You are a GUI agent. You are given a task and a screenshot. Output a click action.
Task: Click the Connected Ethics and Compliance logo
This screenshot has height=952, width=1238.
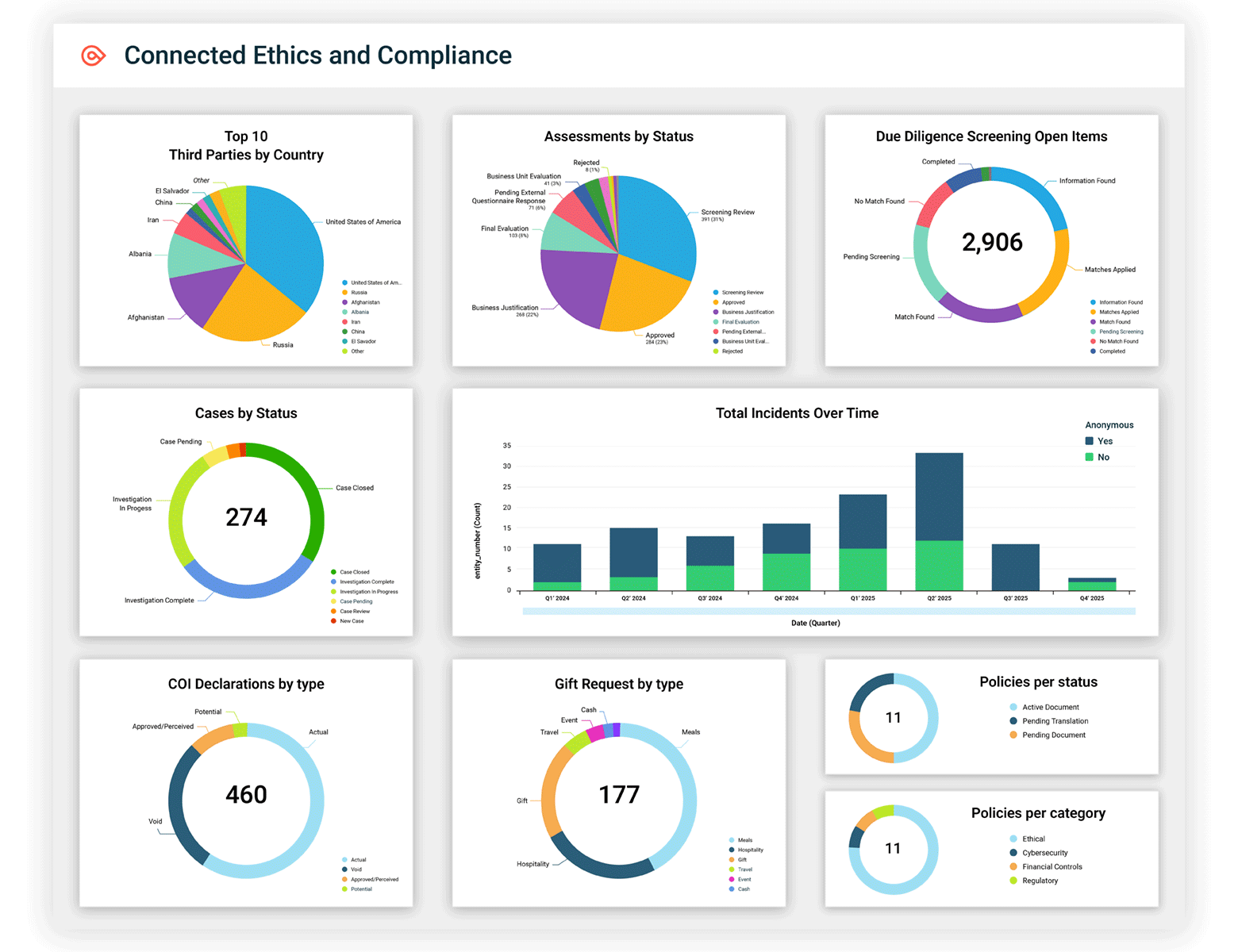pos(93,56)
